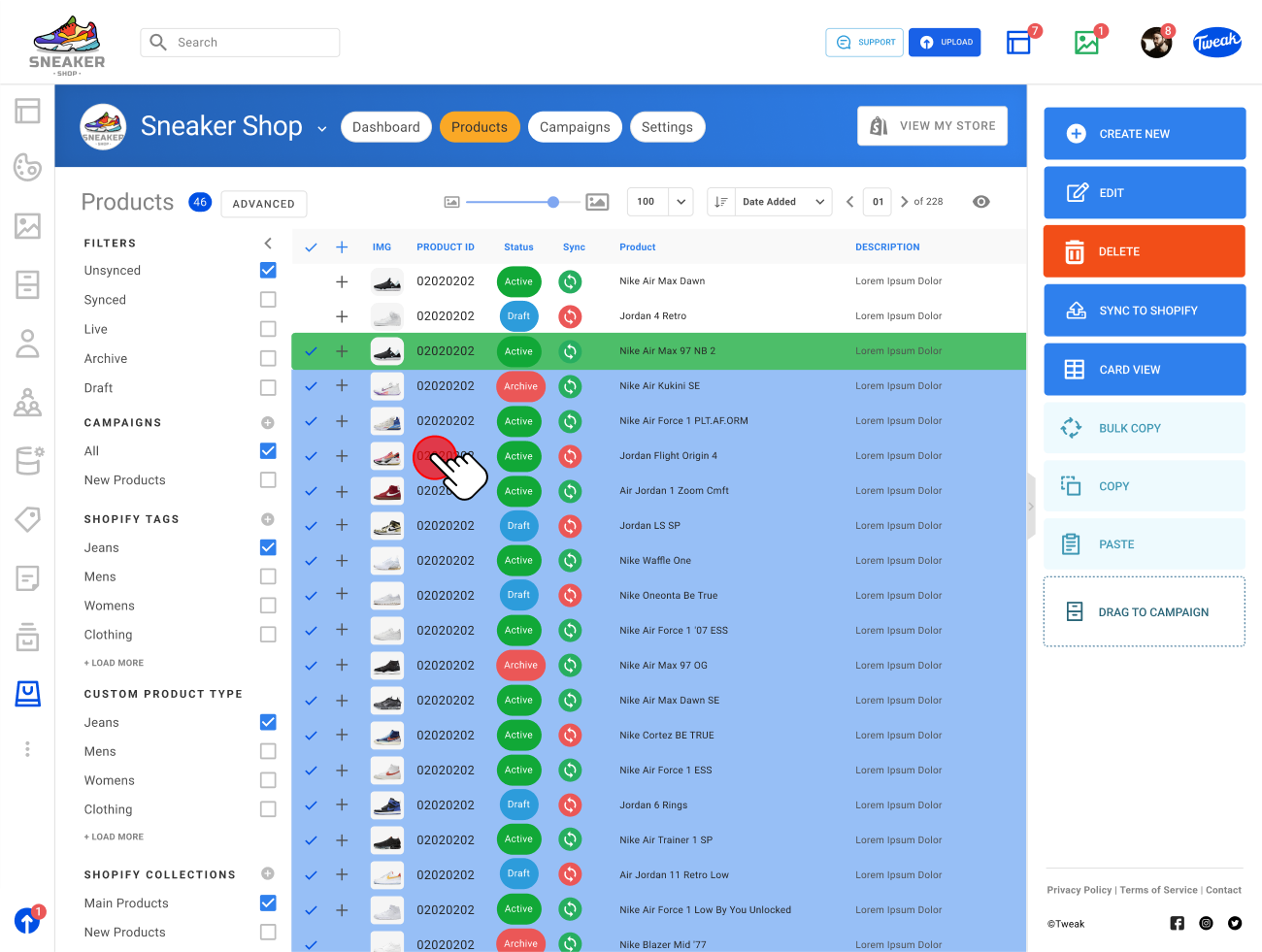Open the team members panel in the sidebar
Screen dimensions: 1262x952
(x=27, y=402)
